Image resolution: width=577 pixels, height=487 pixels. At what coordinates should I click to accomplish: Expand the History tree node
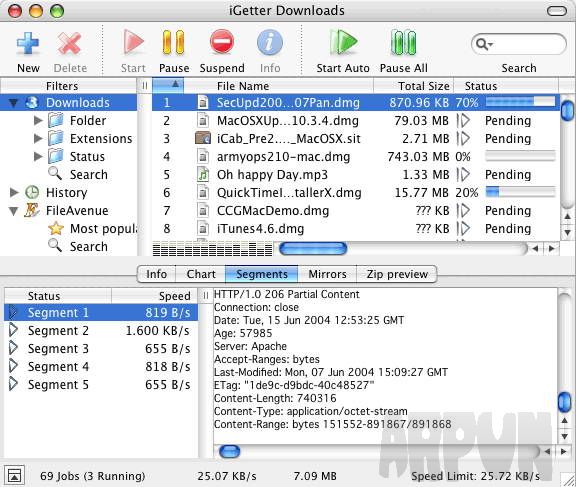(x=14, y=192)
